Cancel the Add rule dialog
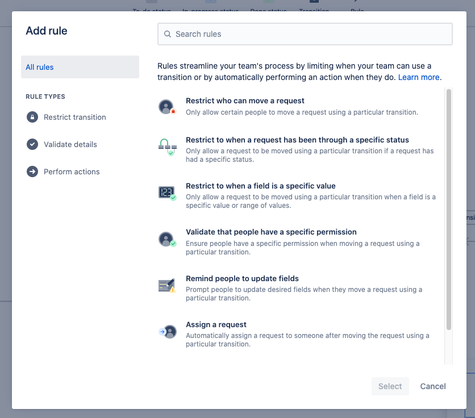475x418 pixels. point(433,386)
